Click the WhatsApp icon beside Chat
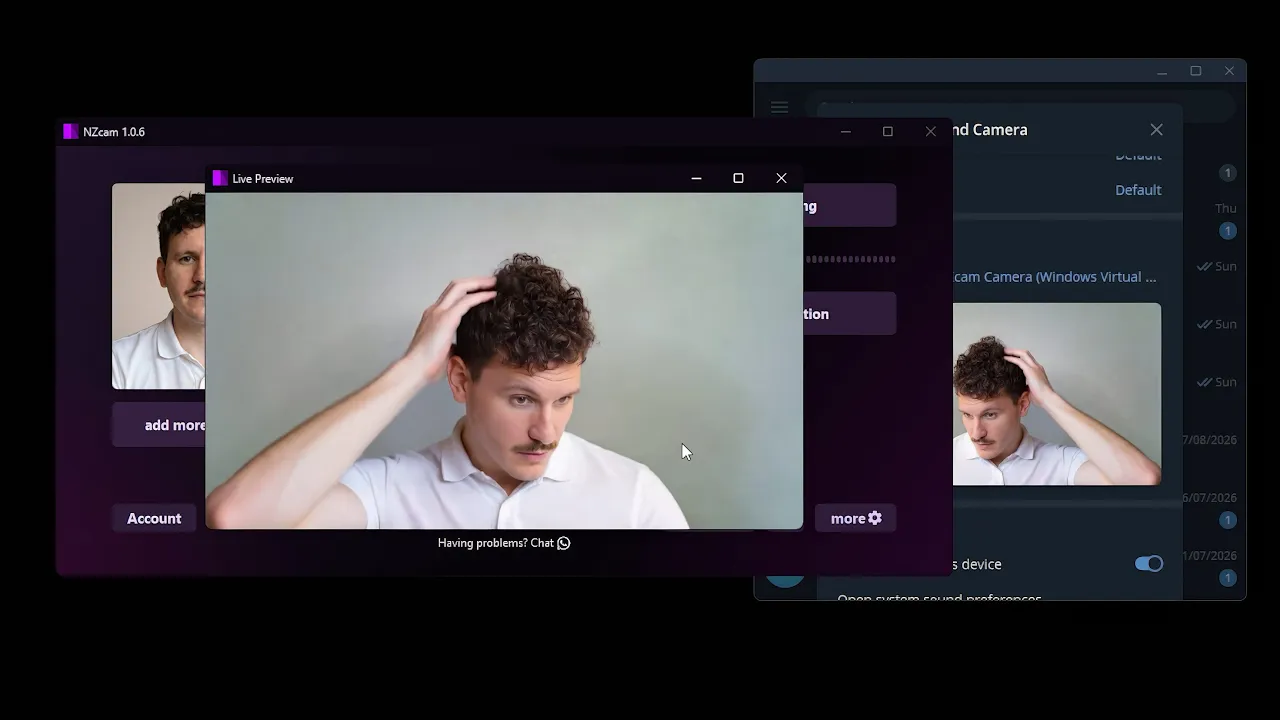 (x=564, y=543)
